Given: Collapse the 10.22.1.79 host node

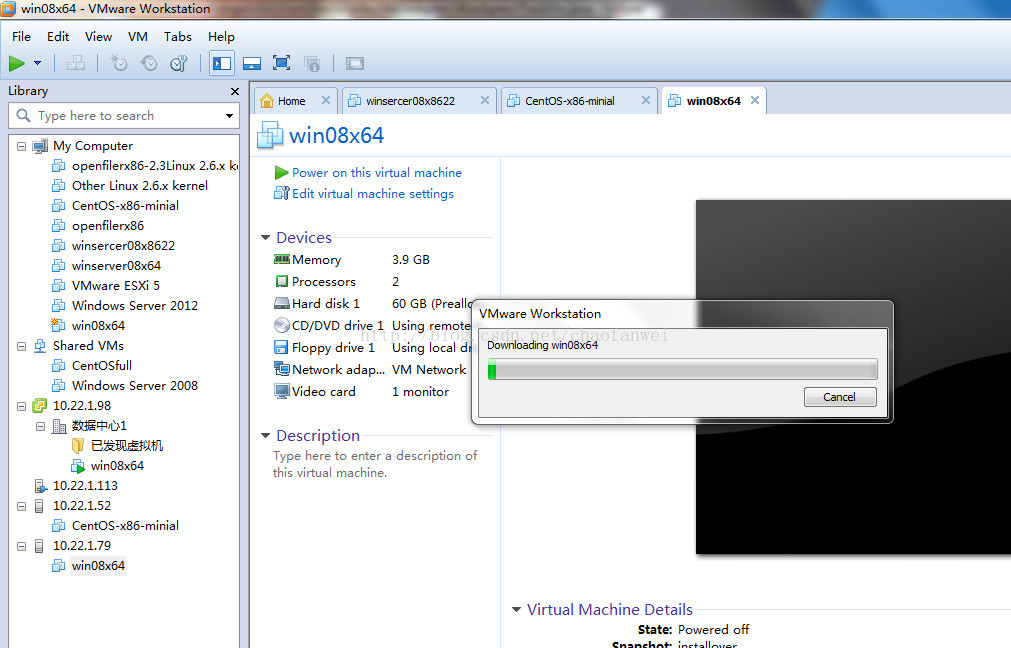Looking at the screenshot, I should 21,546.
